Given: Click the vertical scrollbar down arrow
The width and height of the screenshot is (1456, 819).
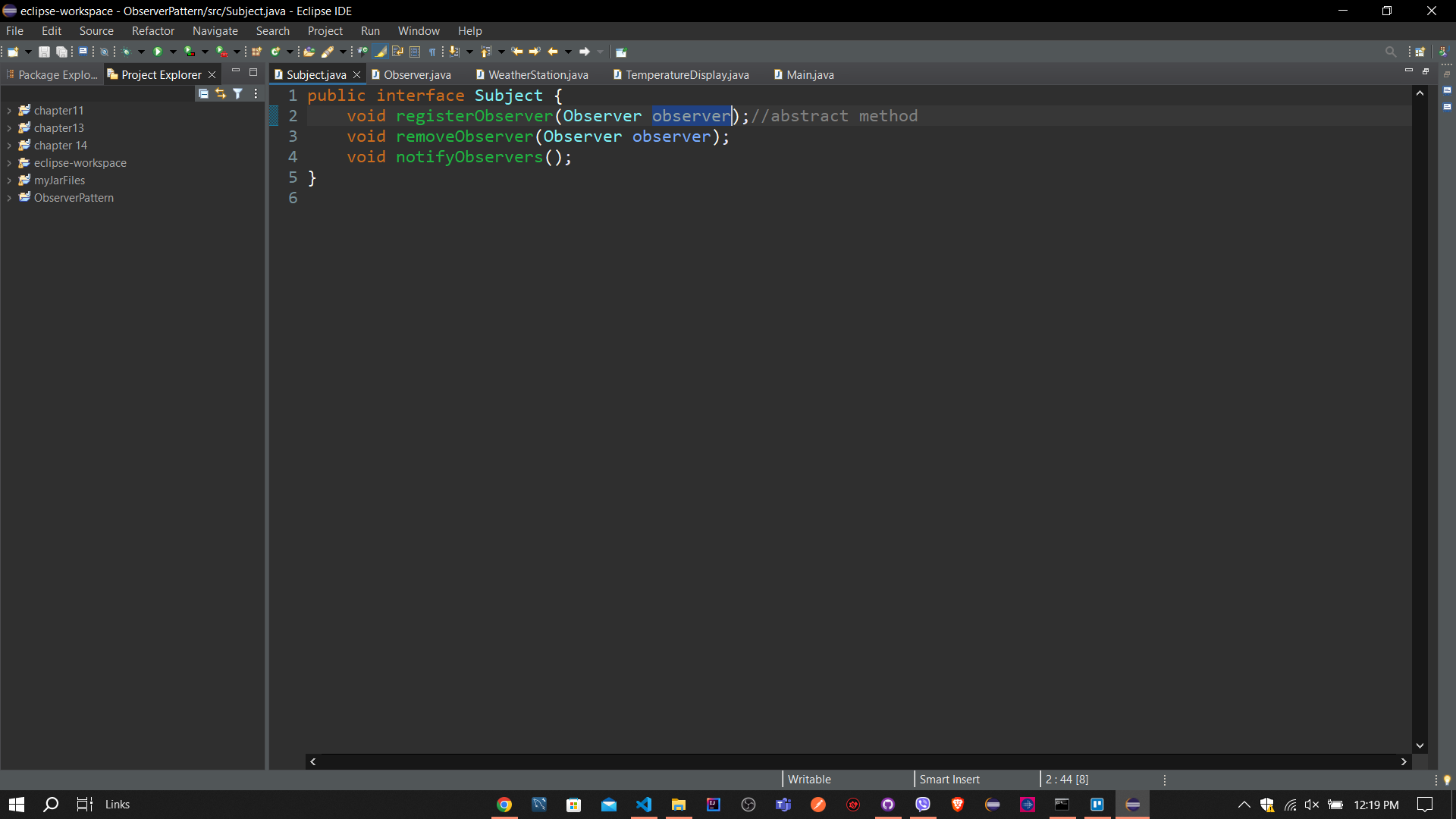Looking at the screenshot, I should point(1420,746).
